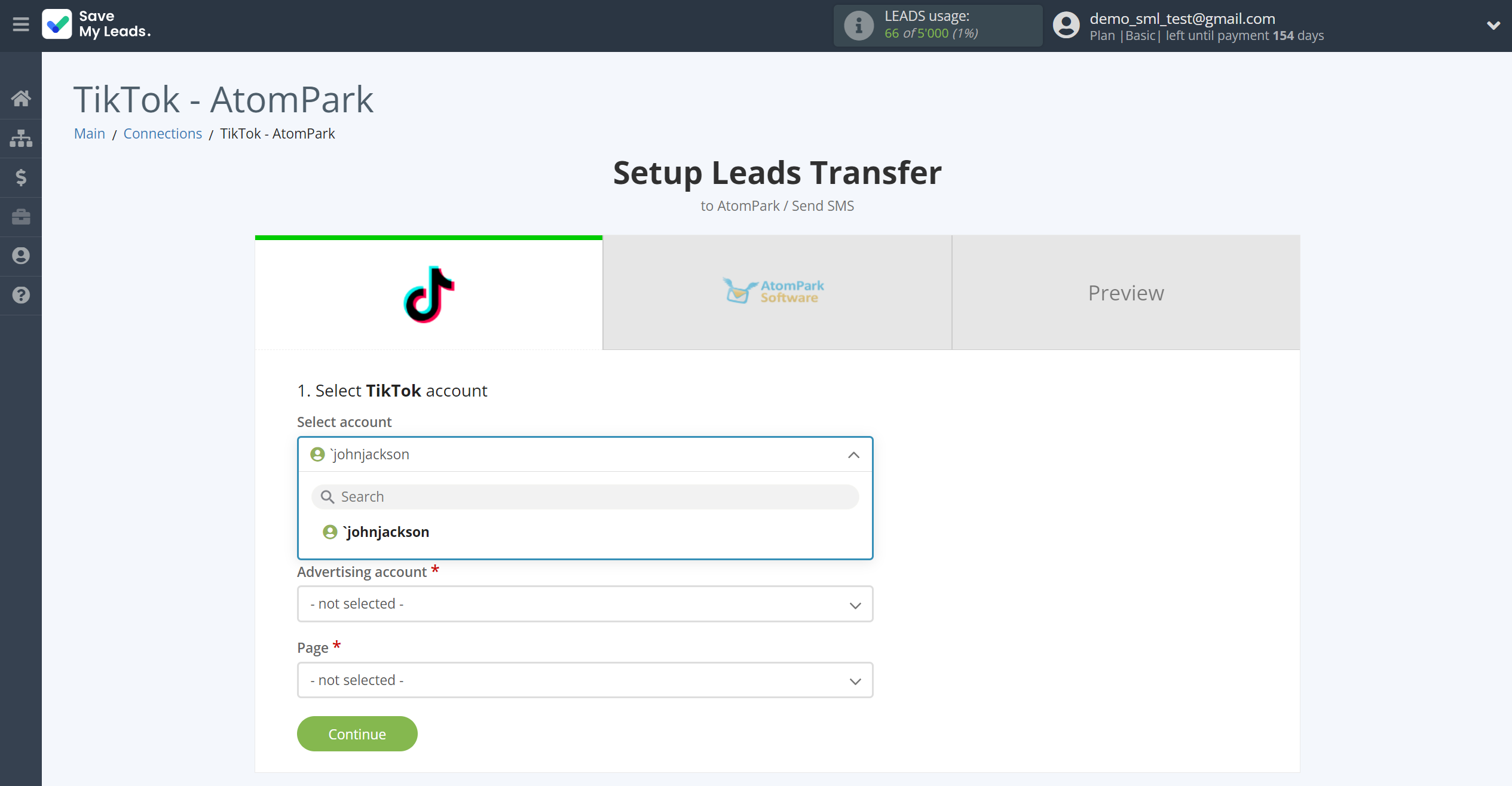Open the Advertising account dropdown
The image size is (1512, 786).
(x=585, y=604)
